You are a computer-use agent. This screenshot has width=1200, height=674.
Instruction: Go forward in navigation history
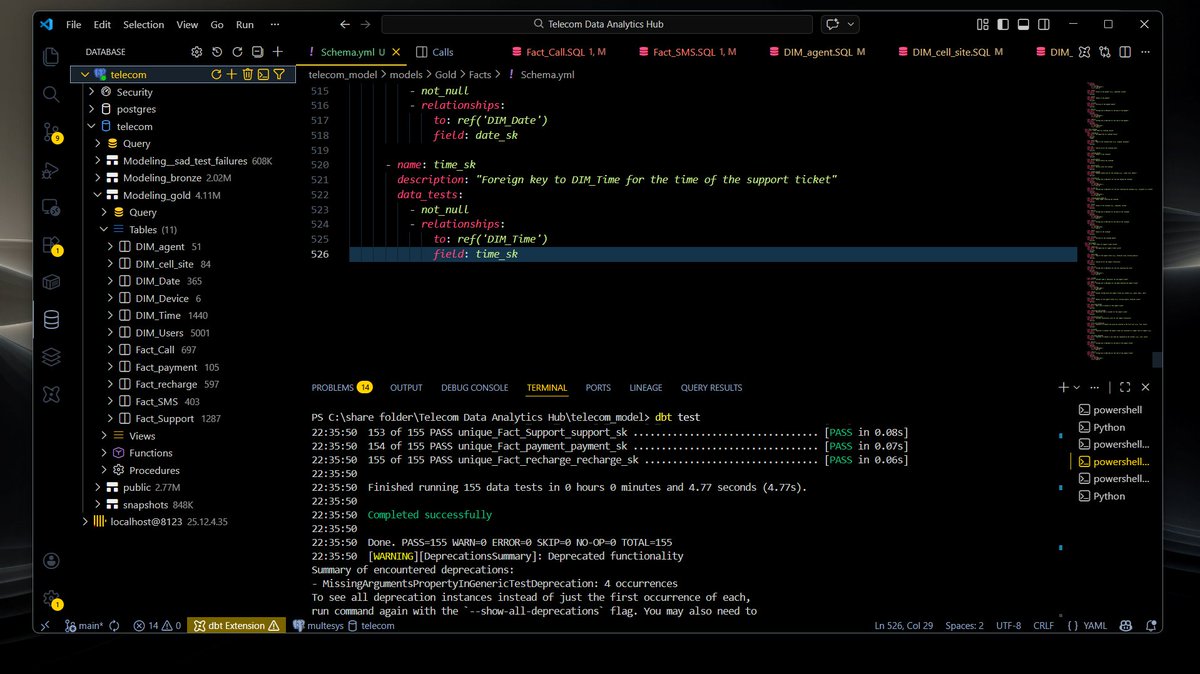click(x=366, y=24)
